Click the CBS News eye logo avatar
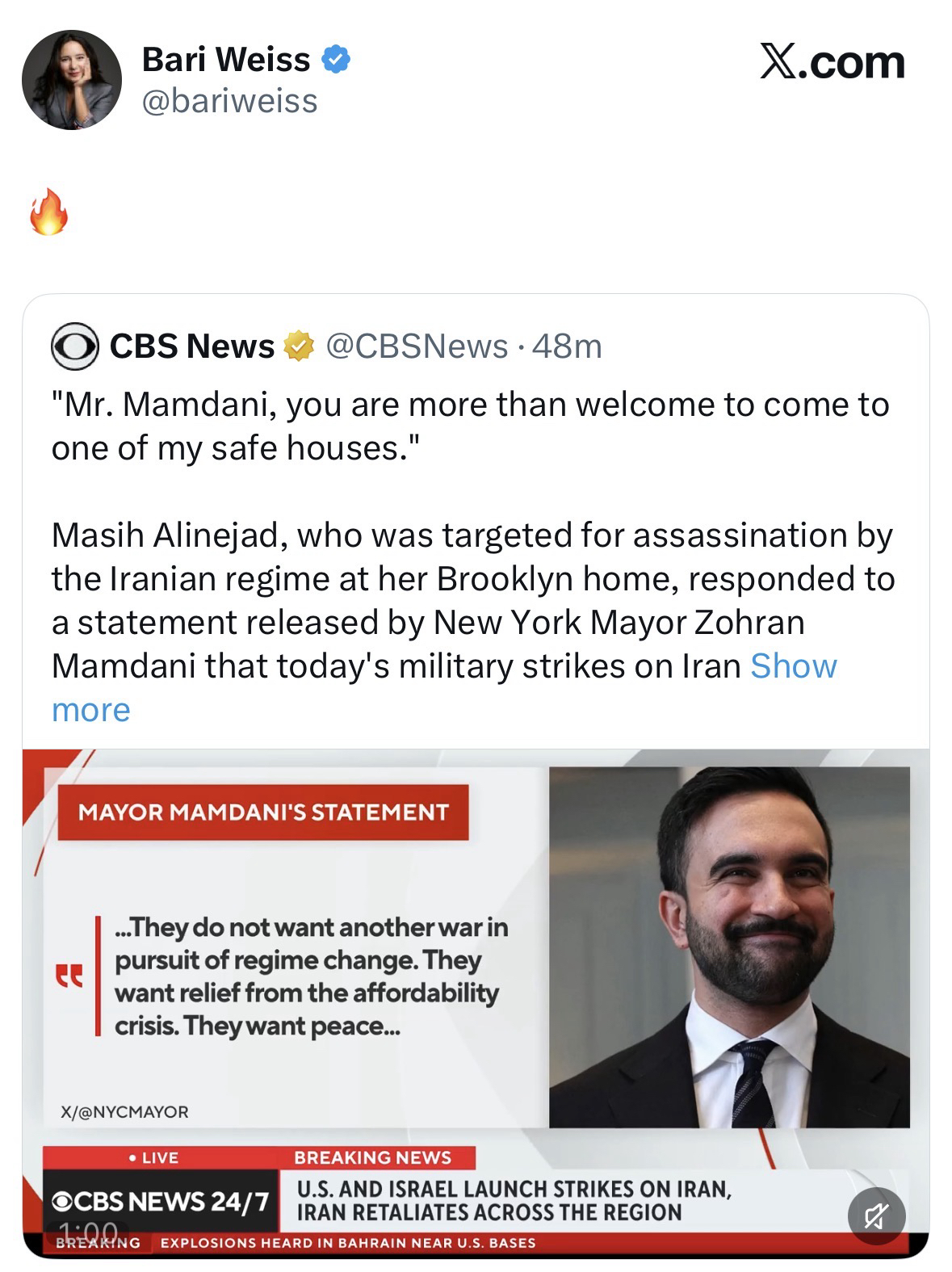This screenshot has width=952, height=1272. coord(74,346)
